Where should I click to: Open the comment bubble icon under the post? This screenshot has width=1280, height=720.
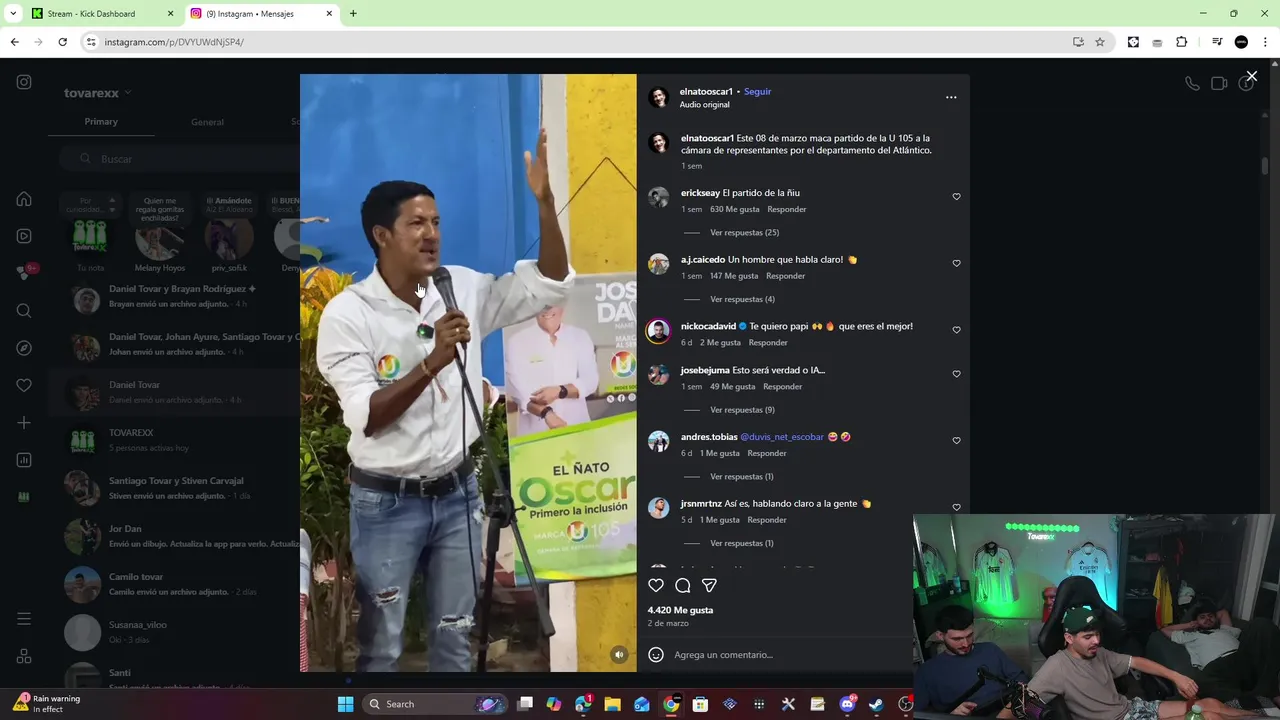(683, 586)
